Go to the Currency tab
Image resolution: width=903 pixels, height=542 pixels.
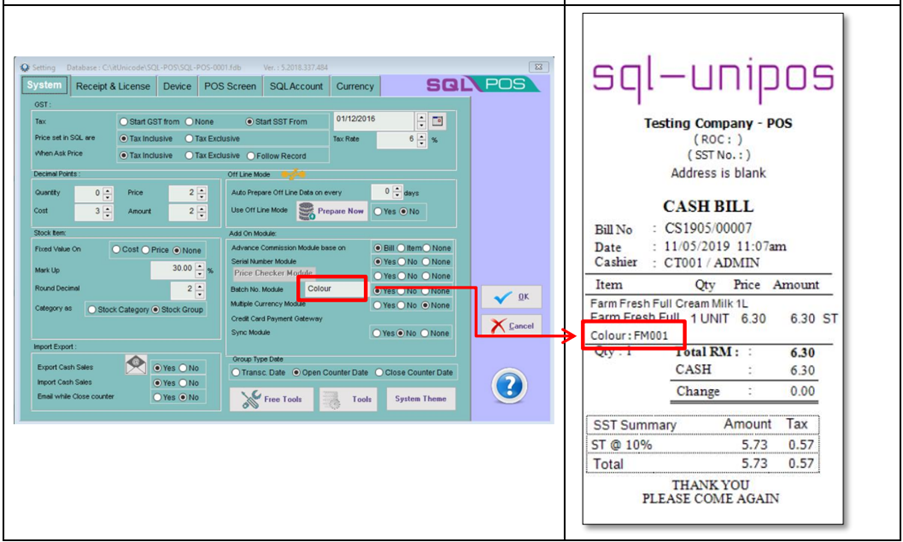tap(355, 87)
